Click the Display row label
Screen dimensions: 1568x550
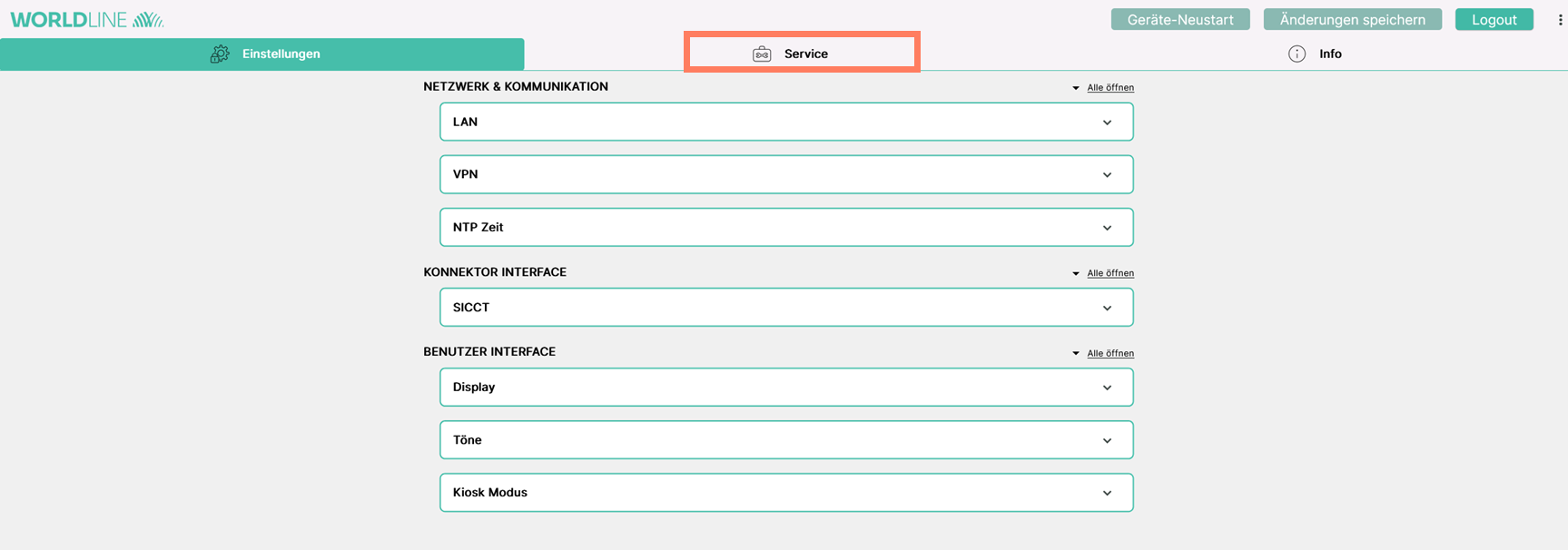point(474,387)
